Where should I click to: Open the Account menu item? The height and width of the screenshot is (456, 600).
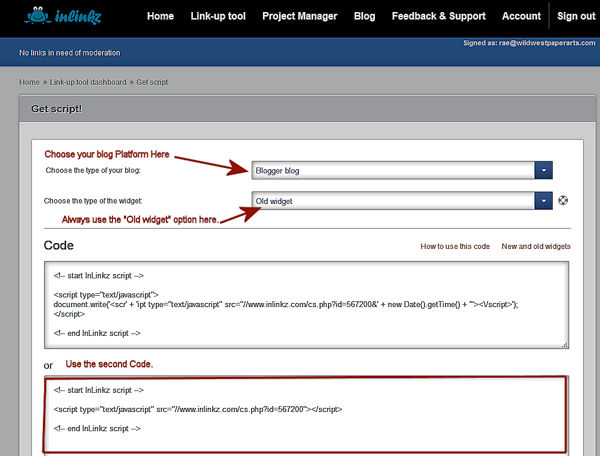(x=521, y=17)
